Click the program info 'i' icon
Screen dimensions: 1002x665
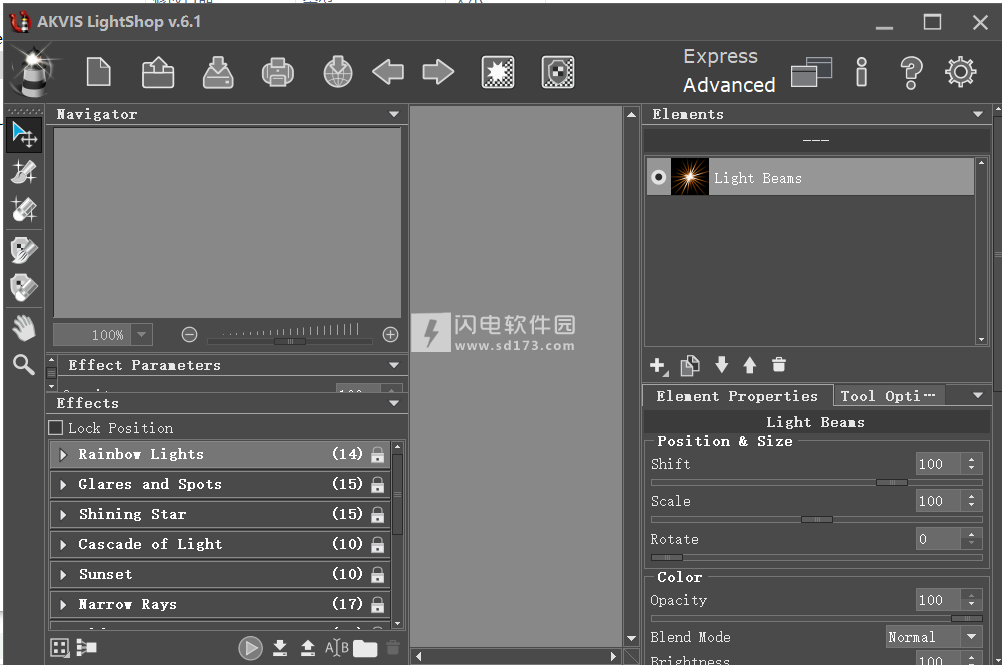point(861,72)
